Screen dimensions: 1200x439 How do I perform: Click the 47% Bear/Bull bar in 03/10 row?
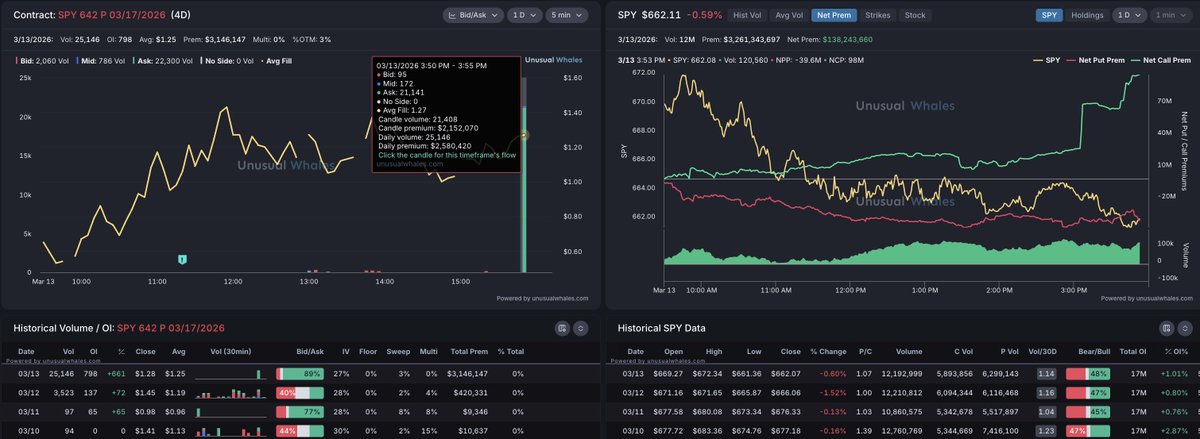pos(1087,431)
